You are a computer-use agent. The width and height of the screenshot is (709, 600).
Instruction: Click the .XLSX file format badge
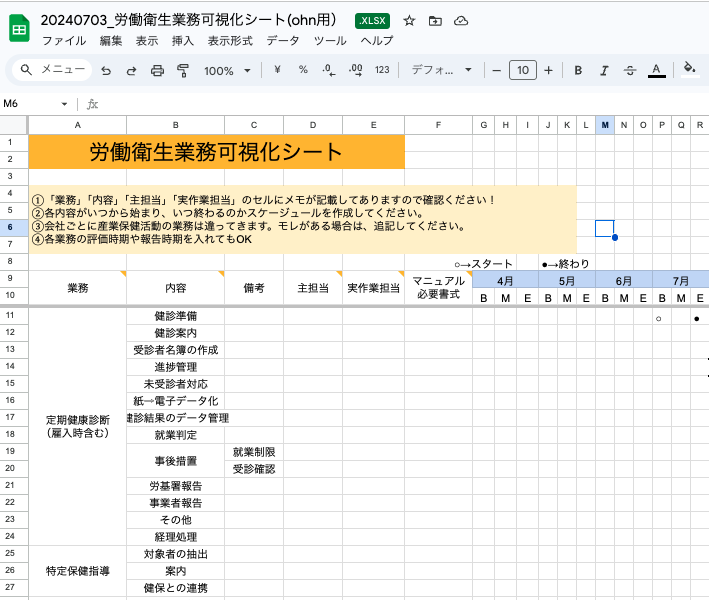pyautogui.click(x=373, y=21)
